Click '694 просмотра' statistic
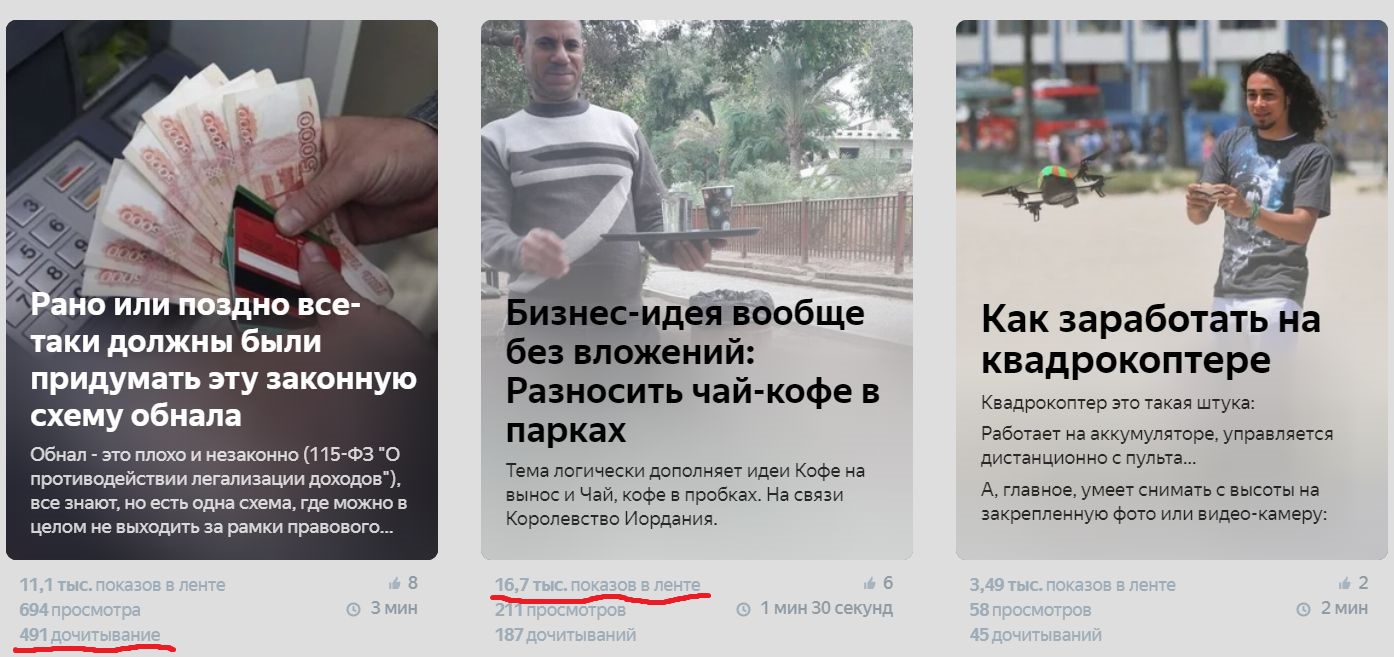1394x657 pixels. click(80, 609)
